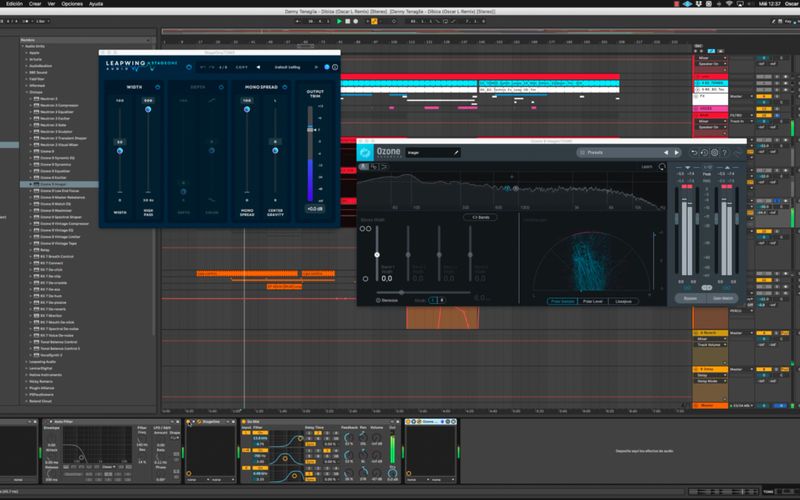Click the Stop button in transport
This screenshot has height=500, width=800.
(347, 21)
